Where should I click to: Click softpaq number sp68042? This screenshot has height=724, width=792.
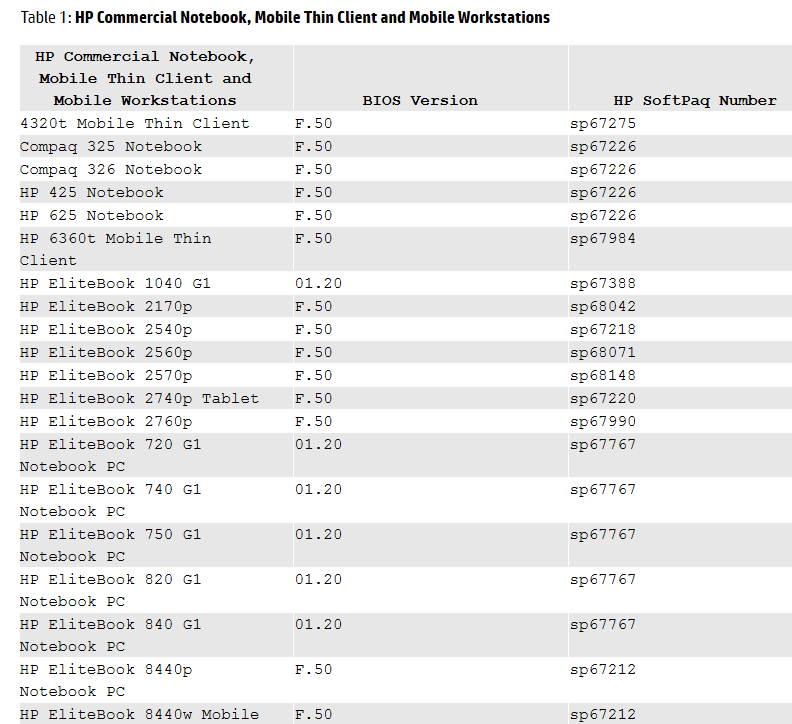click(x=603, y=306)
